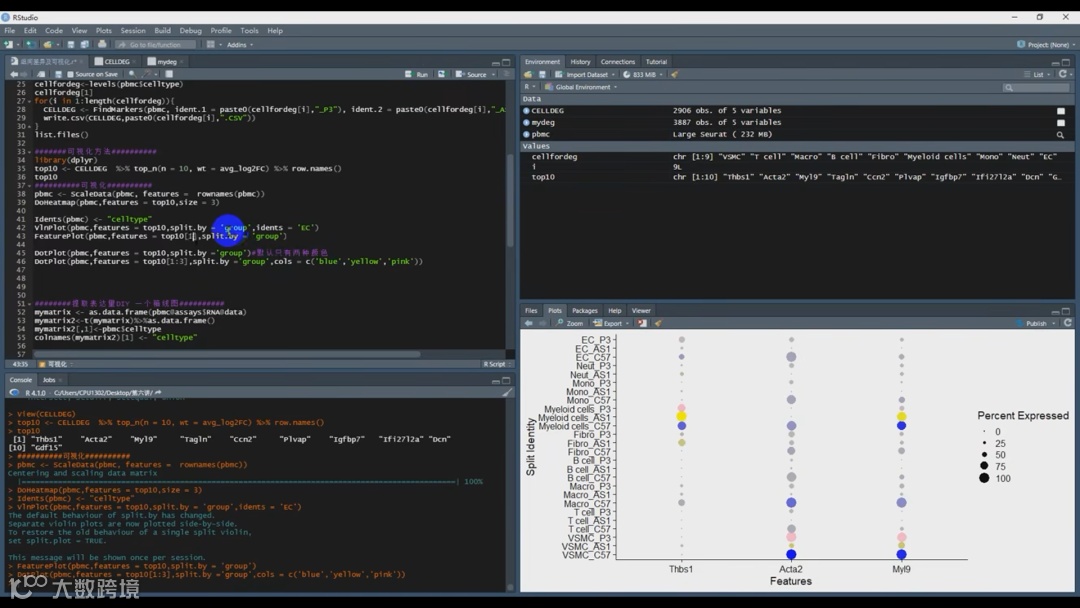
Task: Clear all plots with the broom icon
Action: [658, 323]
